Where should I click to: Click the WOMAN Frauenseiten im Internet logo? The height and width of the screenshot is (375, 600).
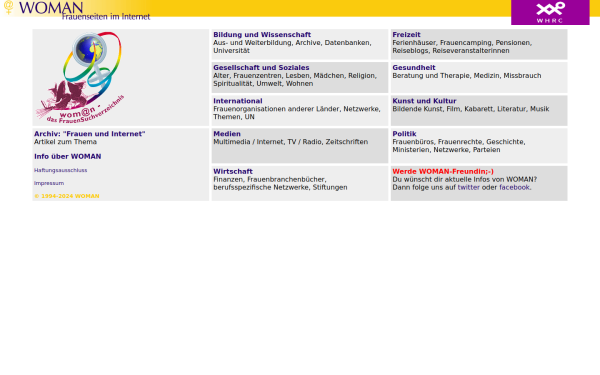tap(77, 10)
